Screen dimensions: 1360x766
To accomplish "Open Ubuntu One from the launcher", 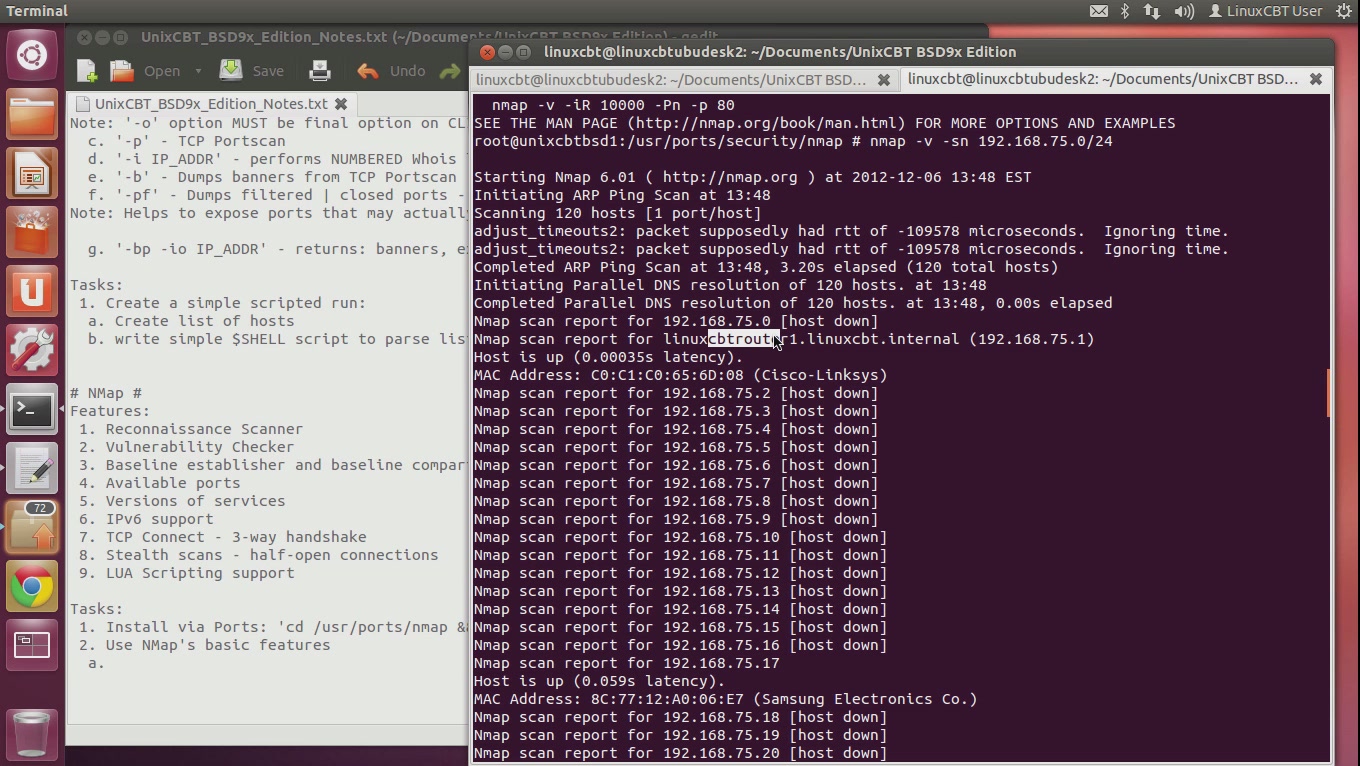I will pos(32,291).
